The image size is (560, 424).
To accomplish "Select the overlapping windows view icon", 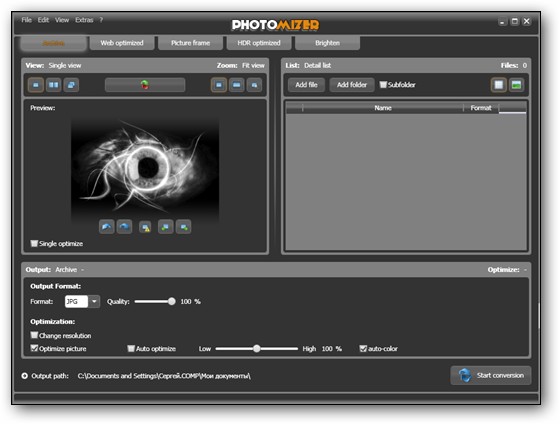I will point(71,85).
